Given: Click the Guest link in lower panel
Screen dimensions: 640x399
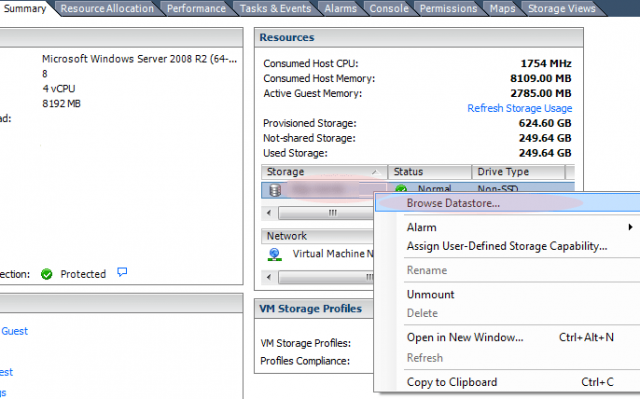Looking at the screenshot, I should (x=15, y=331).
